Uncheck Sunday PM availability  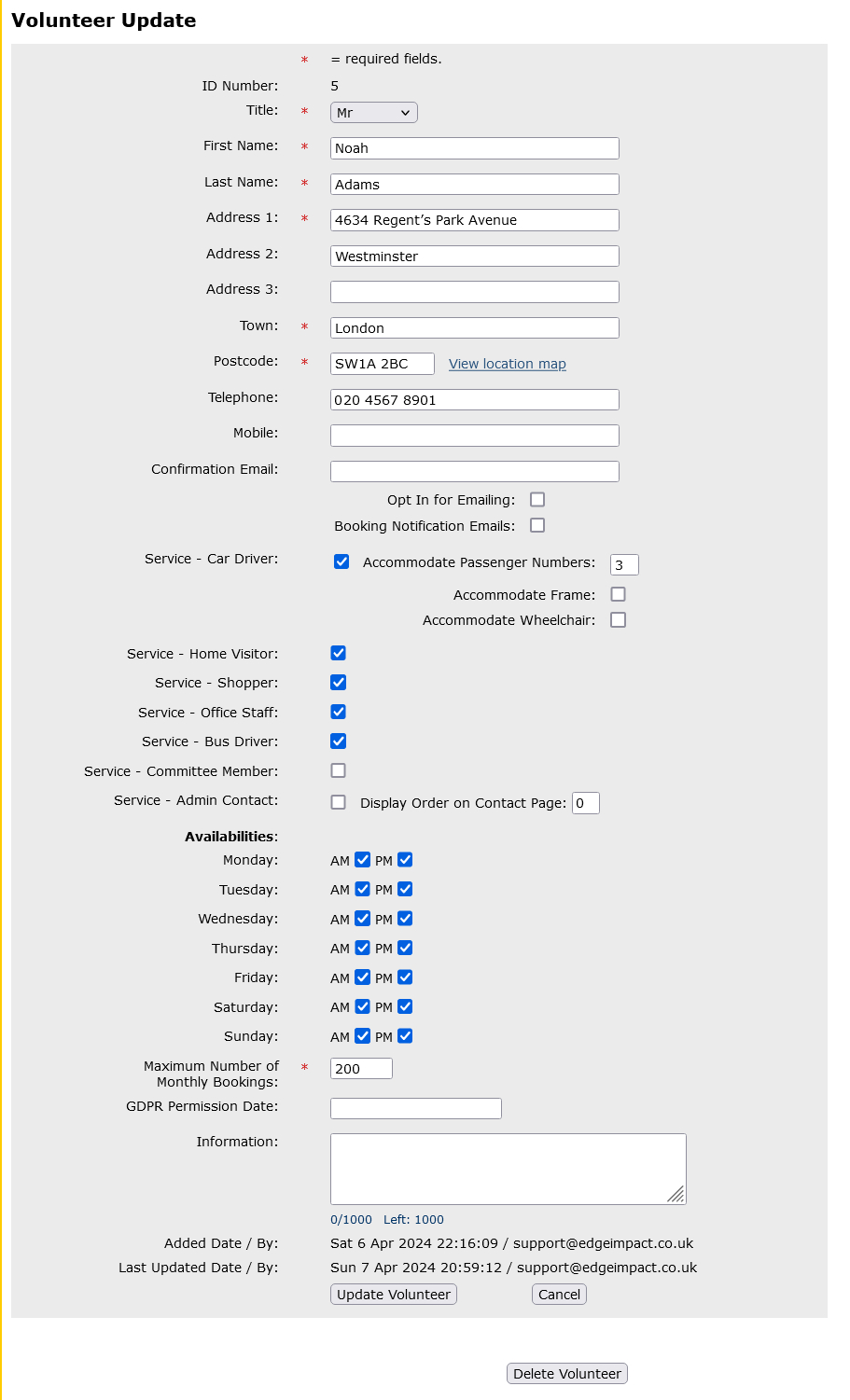pos(405,1036)
